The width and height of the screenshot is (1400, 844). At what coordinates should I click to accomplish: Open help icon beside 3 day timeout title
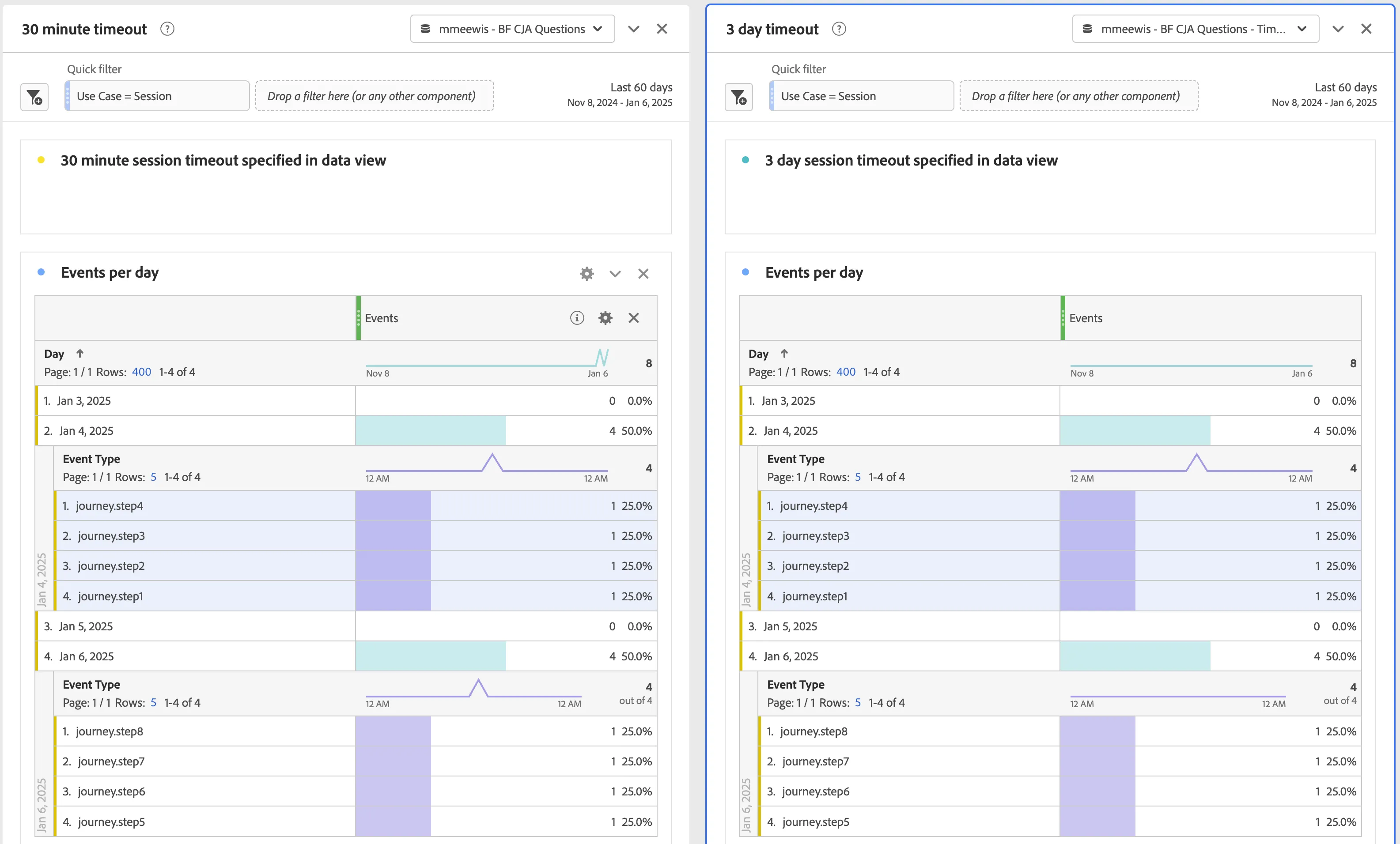click(839, 29)
